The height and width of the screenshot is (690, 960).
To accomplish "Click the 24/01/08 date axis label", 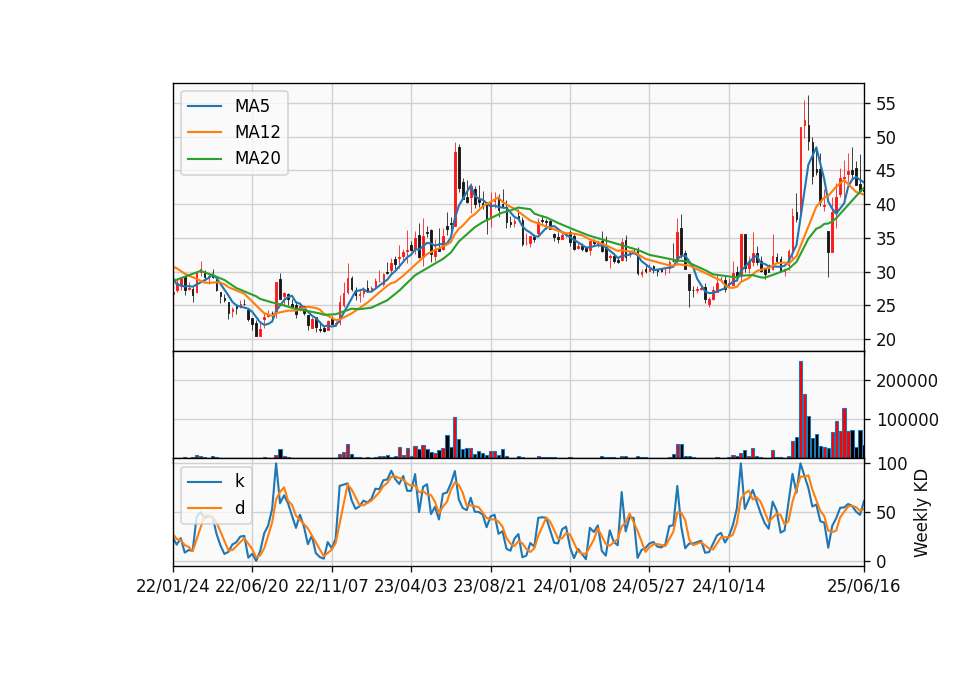I will coord(569,586).
